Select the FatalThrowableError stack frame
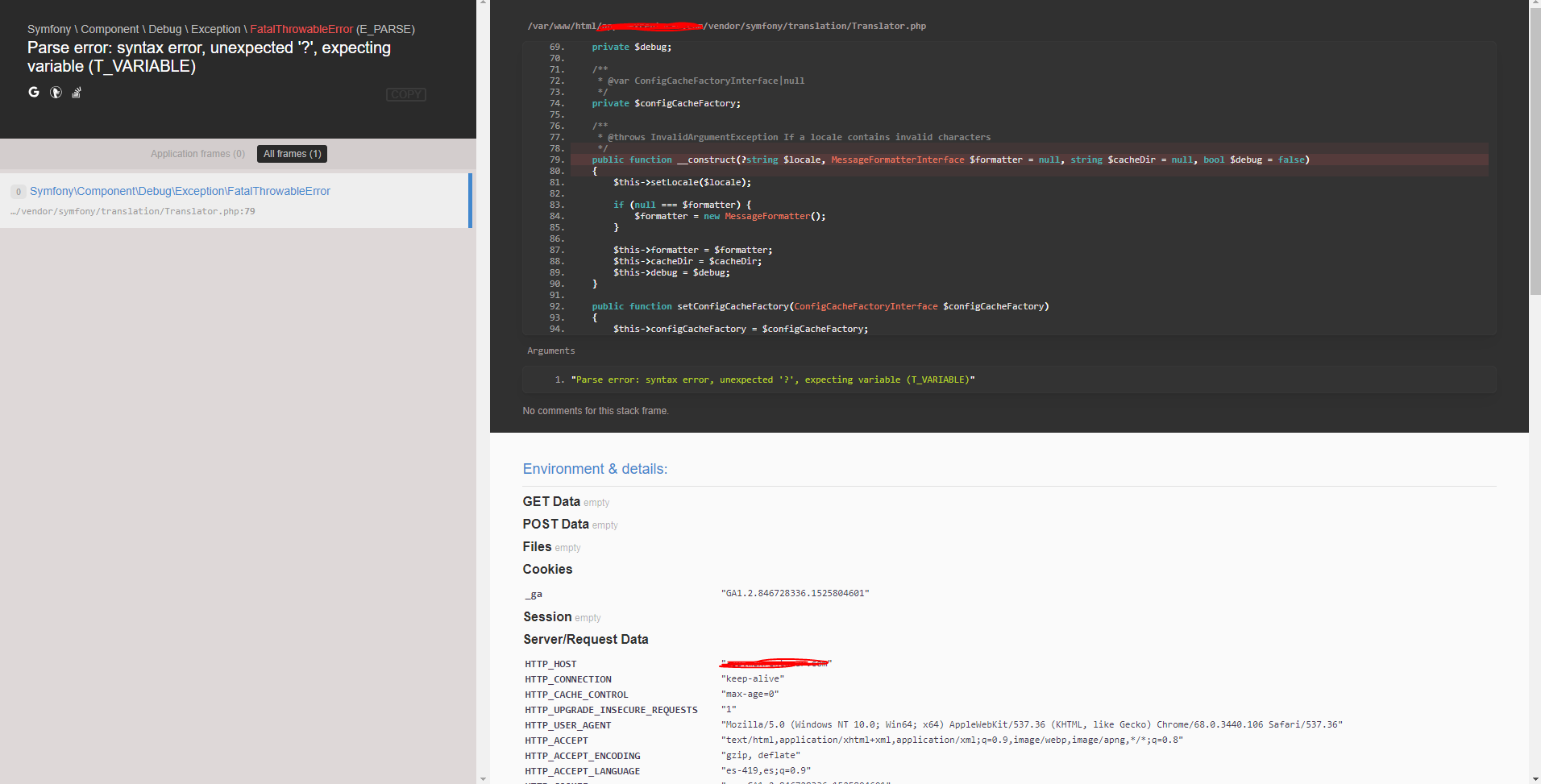This screenshot has width=1541, height=784. point(235,201)
